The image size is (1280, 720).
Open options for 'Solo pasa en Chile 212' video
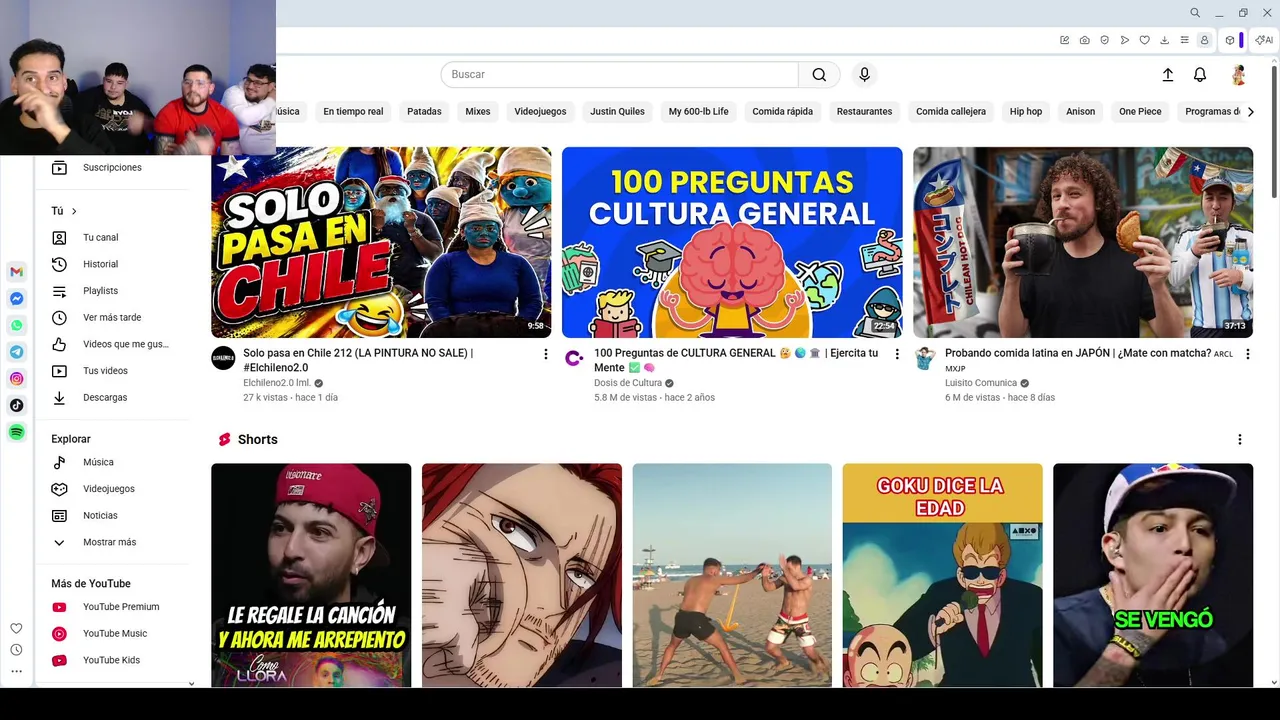tap(545, 354)
